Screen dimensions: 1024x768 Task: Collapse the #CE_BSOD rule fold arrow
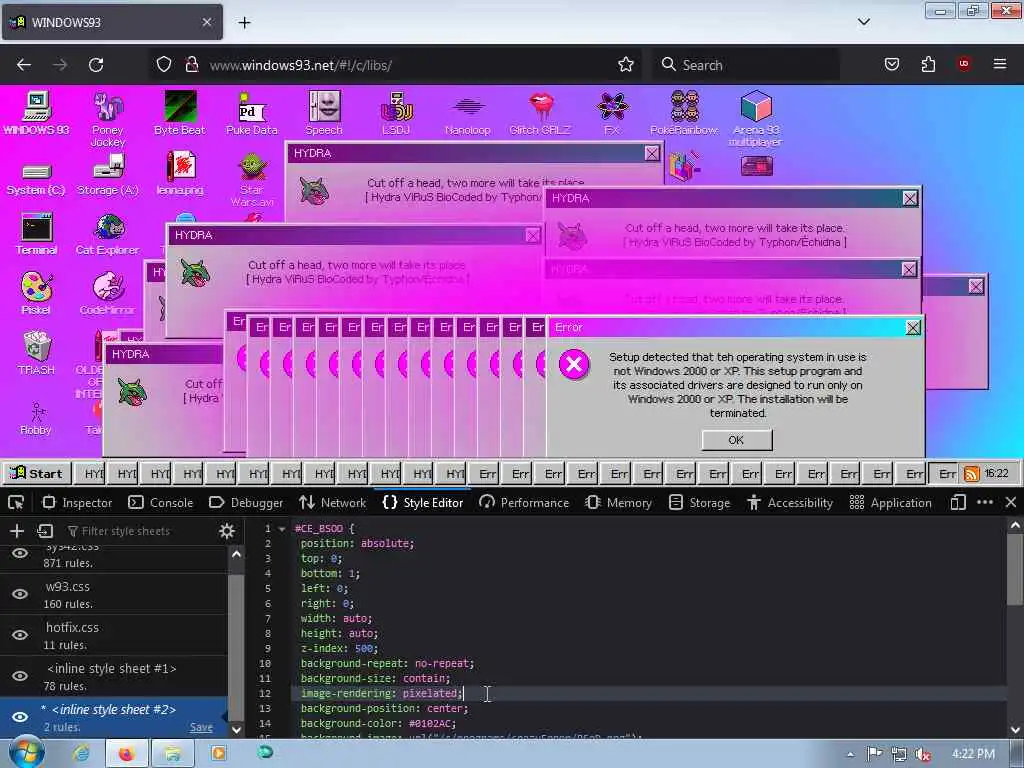282,528
